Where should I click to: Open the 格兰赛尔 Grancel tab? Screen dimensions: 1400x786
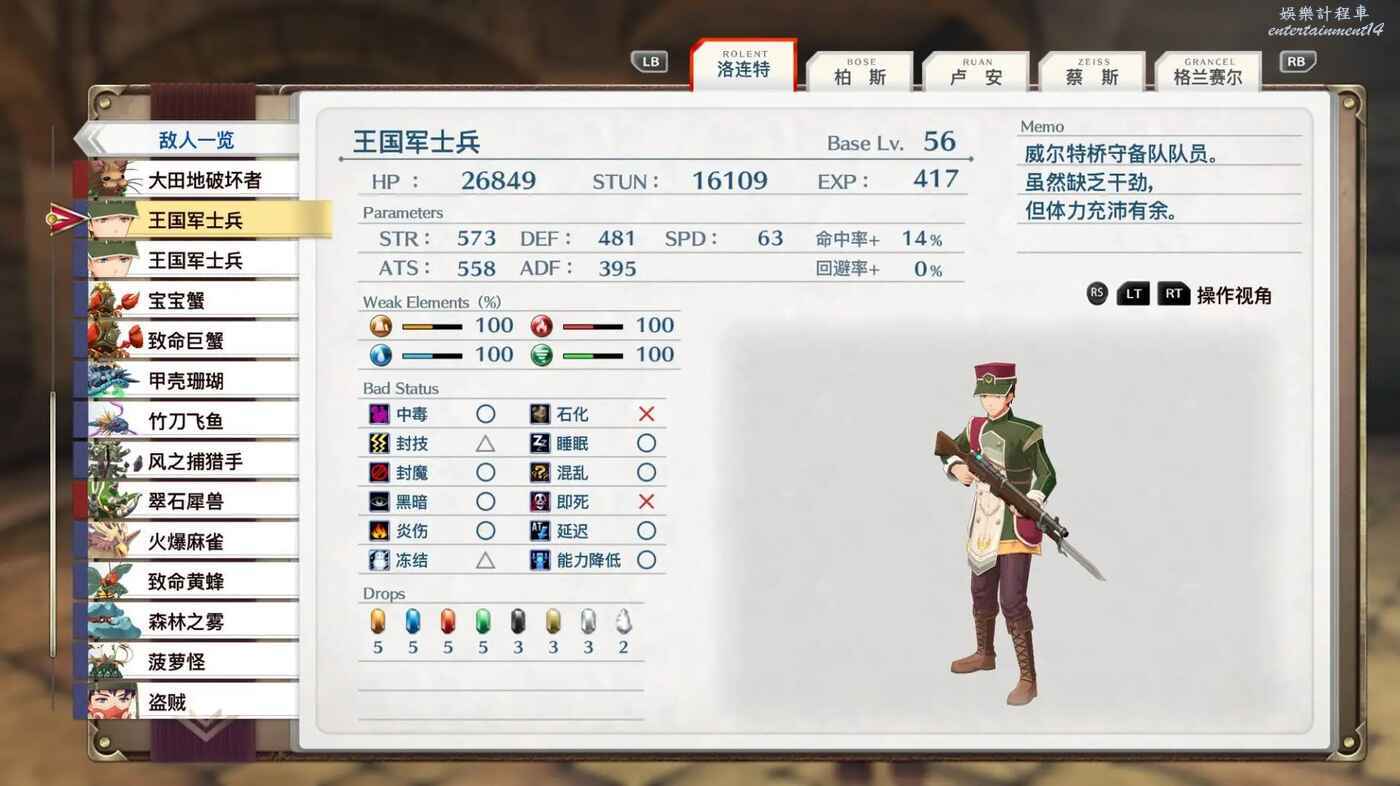[x=1208, y=71]
